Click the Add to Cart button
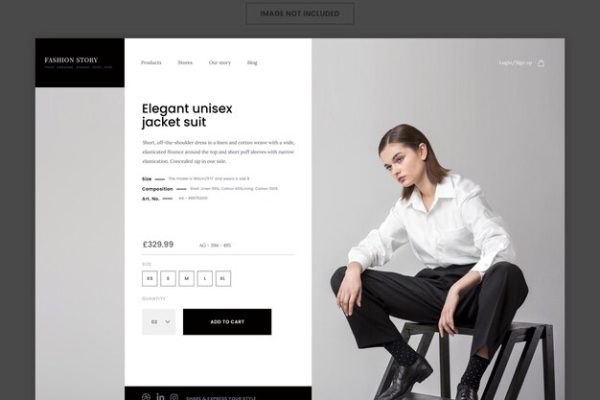The image size is (600, 400). pos(227,322)
